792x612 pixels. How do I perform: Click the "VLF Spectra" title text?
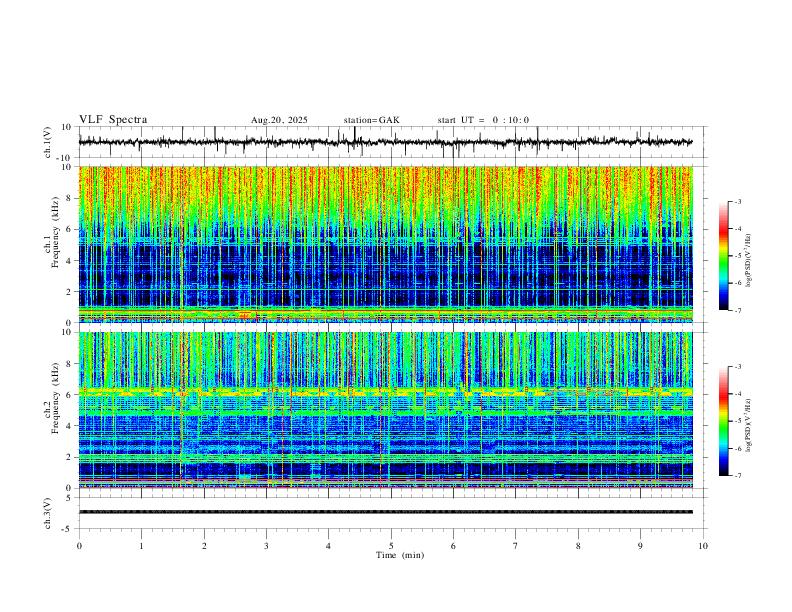point(113,120)
